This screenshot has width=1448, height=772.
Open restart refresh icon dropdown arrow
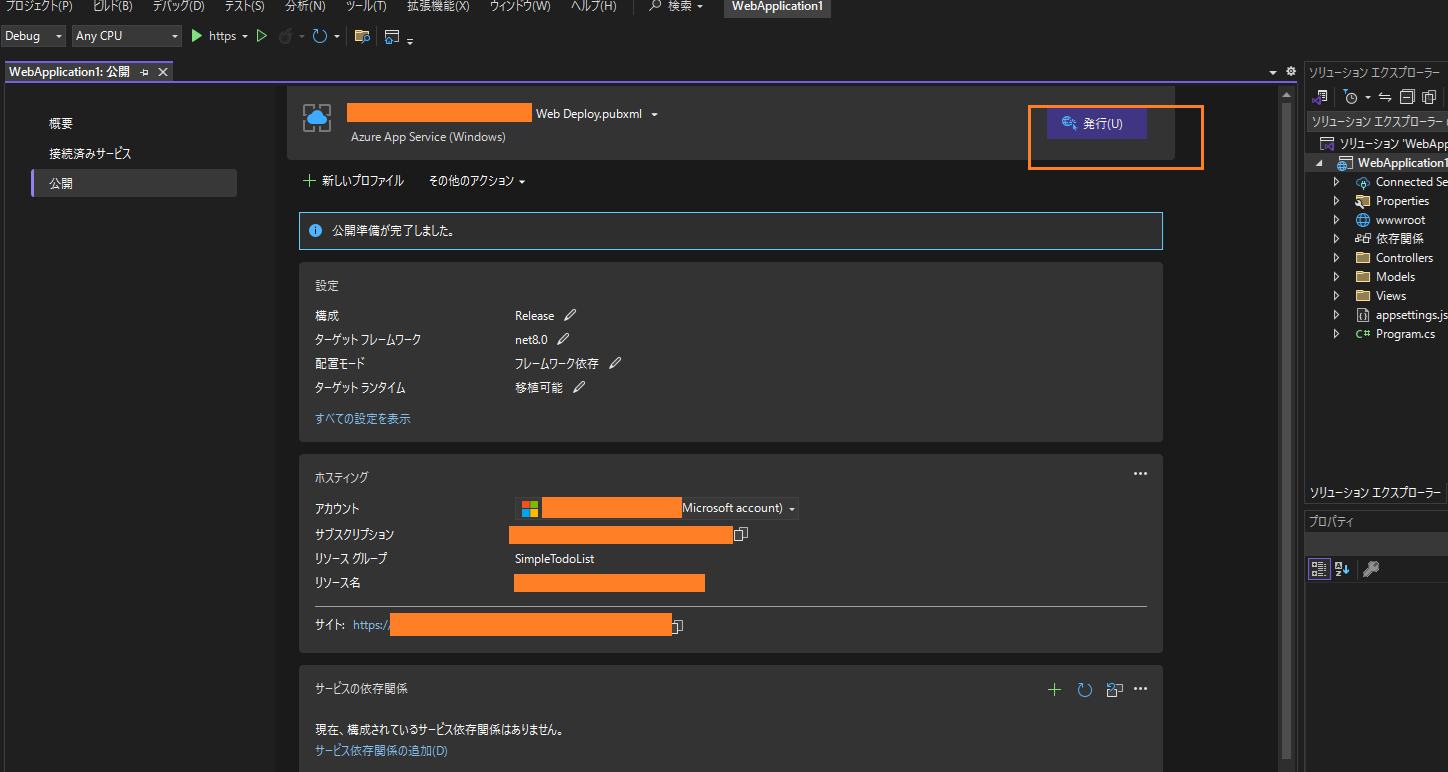click(x=336, y=36)
